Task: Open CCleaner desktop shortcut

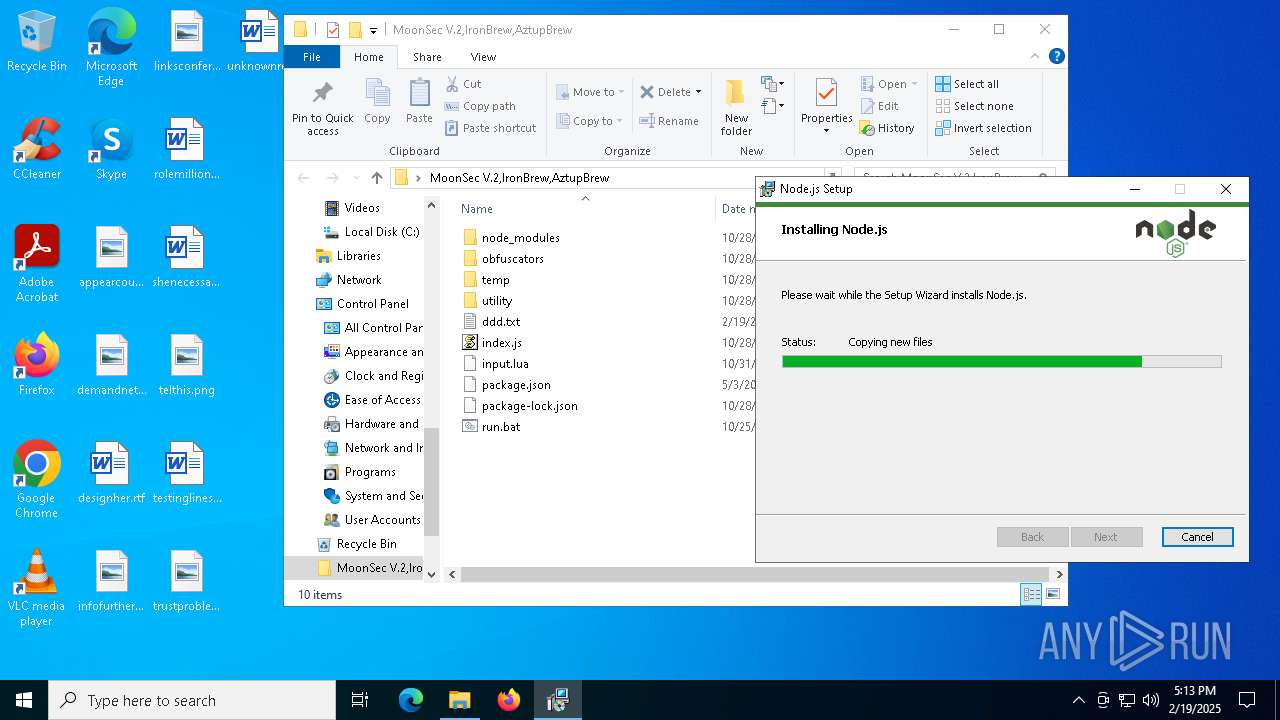Action: pos(37,150)
